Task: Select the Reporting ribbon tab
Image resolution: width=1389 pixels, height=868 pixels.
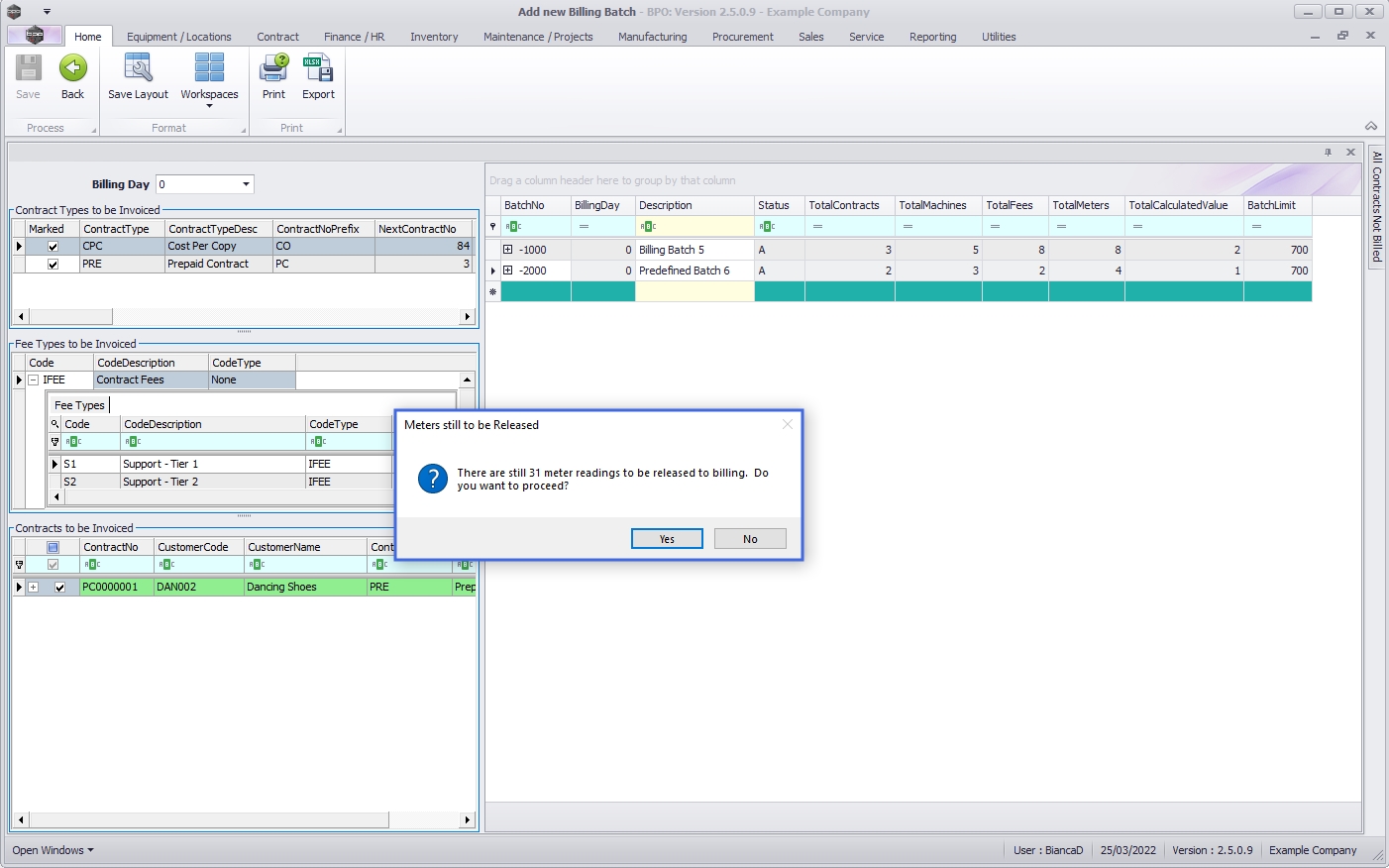Action: [x=933, y=37]
